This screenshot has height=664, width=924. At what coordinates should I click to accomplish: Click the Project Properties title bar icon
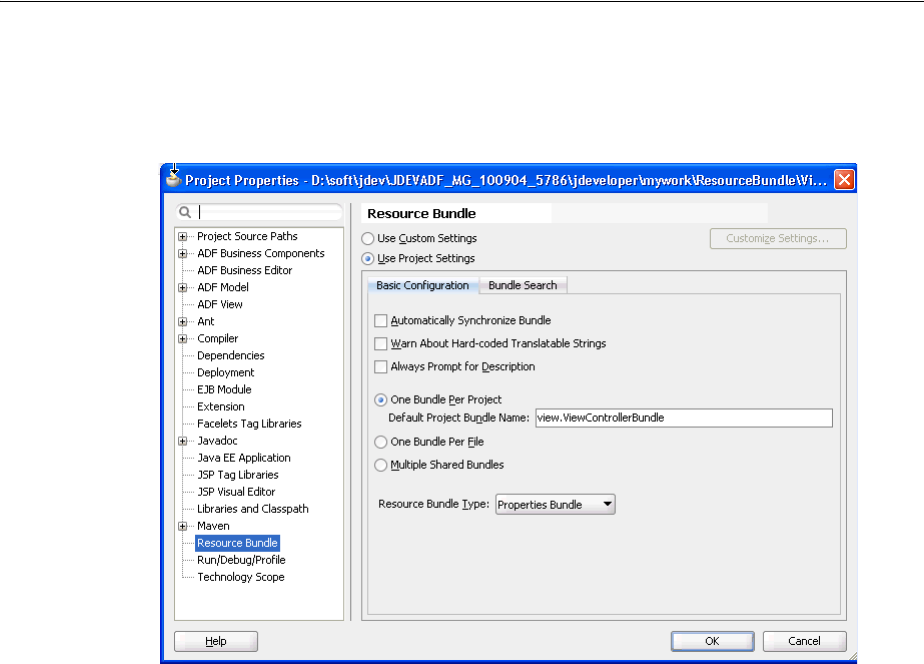[173, 177]
